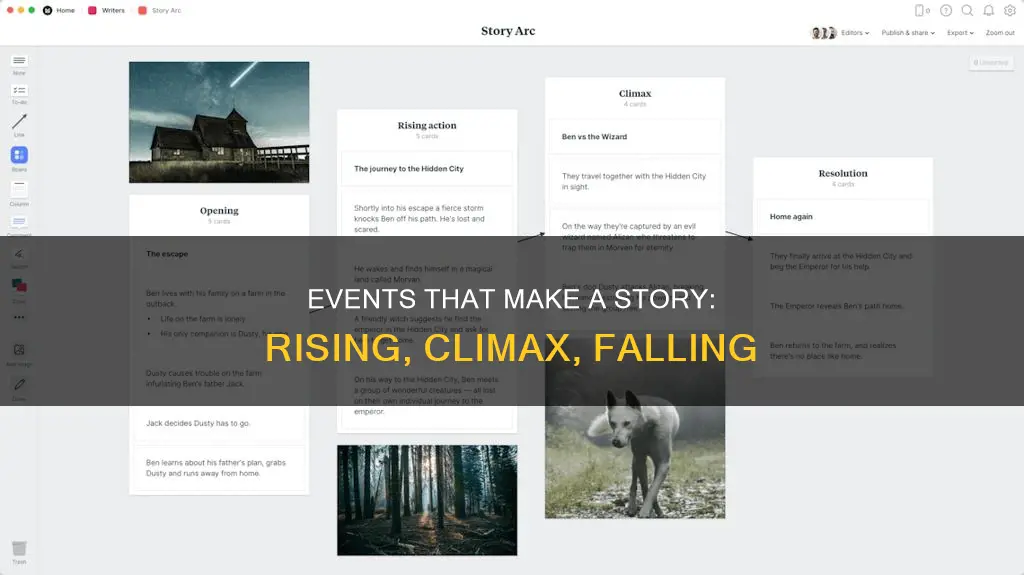
Task: Click the Rising action column title
Action: pyautogui.click(x=427, y=125)
